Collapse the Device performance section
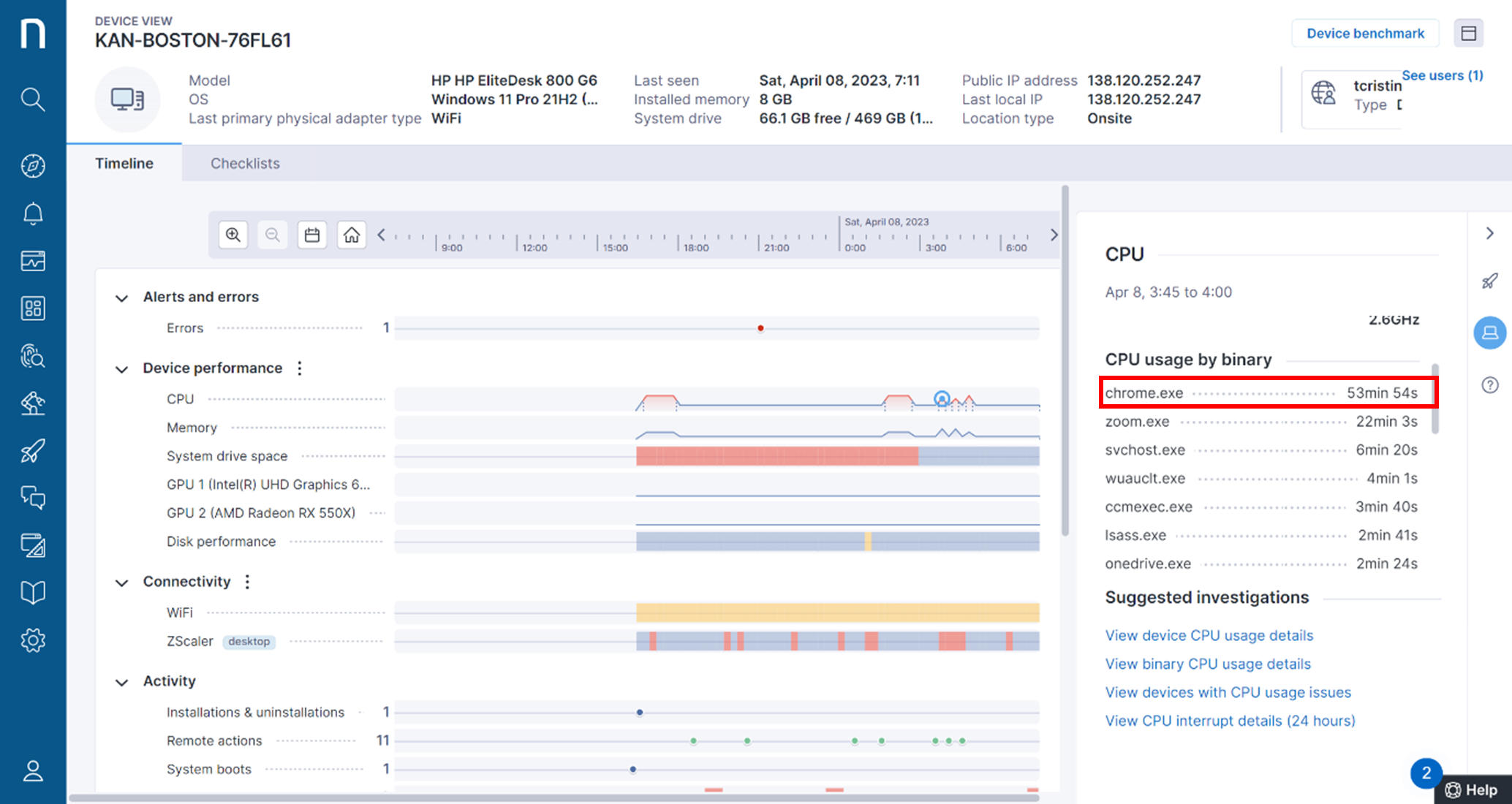 point(121,369)
